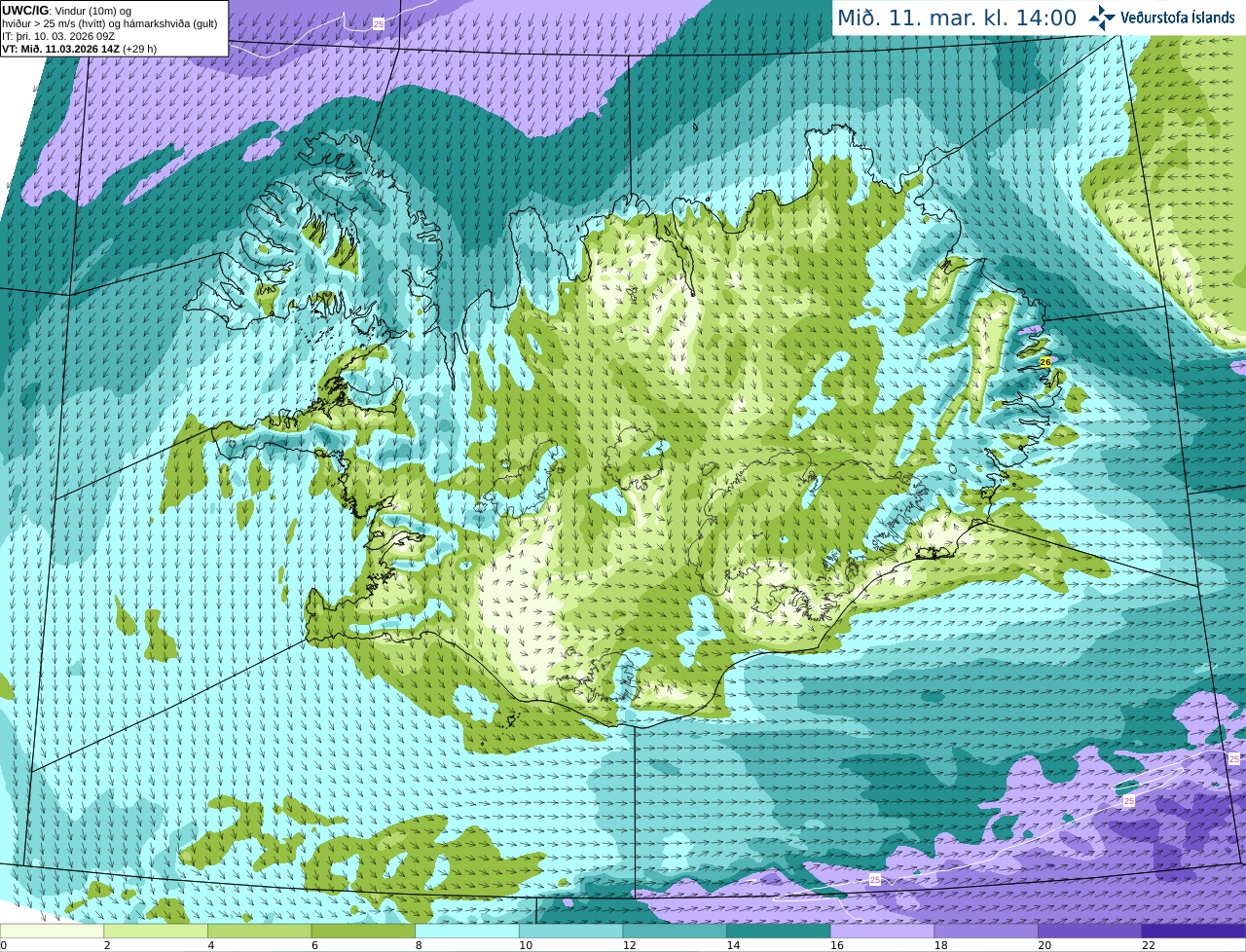Click the legend scale value 16
1246x952 pixels.
tap(837, 945)
